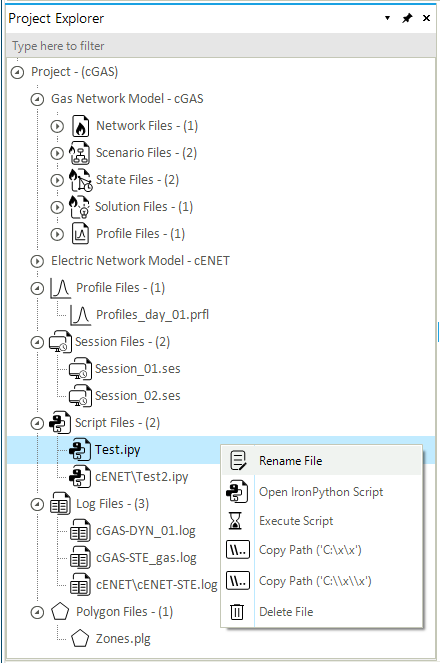This screenshot has width=440, height=663.
Task: Click the top-level Profile Files curve icon
Action: tap(60, 288)
